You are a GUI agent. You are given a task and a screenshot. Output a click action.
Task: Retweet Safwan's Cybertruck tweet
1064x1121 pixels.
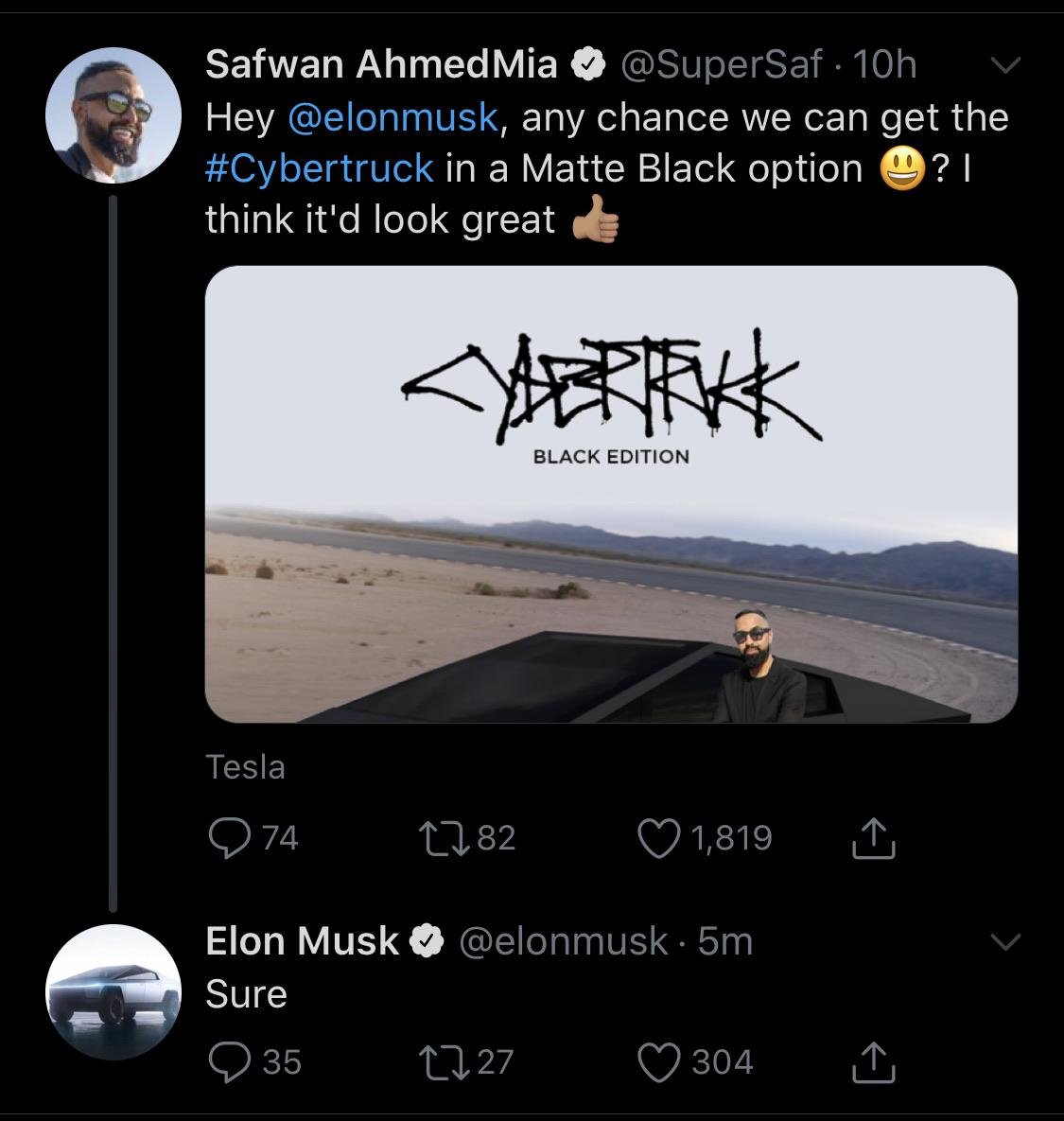tap(445, 838)
